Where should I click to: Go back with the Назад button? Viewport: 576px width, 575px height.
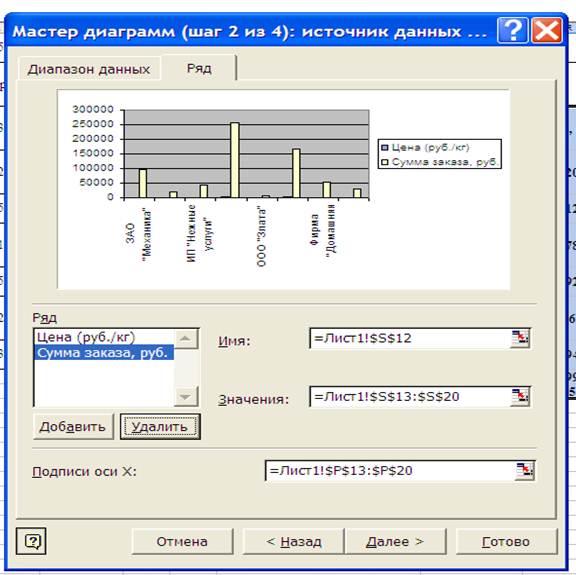click(x=294, y=542)
